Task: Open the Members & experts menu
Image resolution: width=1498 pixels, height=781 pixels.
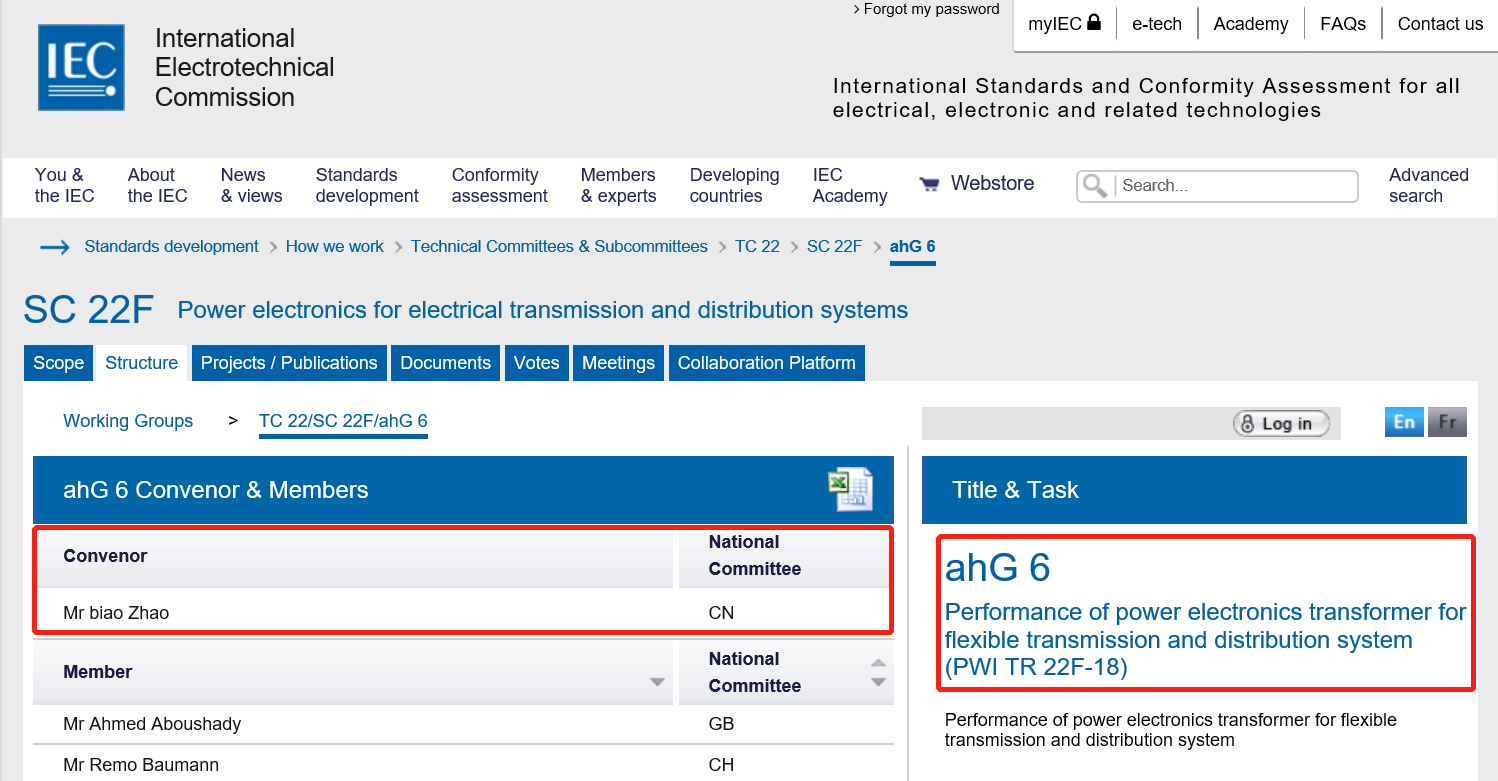Action: (618, 185)
